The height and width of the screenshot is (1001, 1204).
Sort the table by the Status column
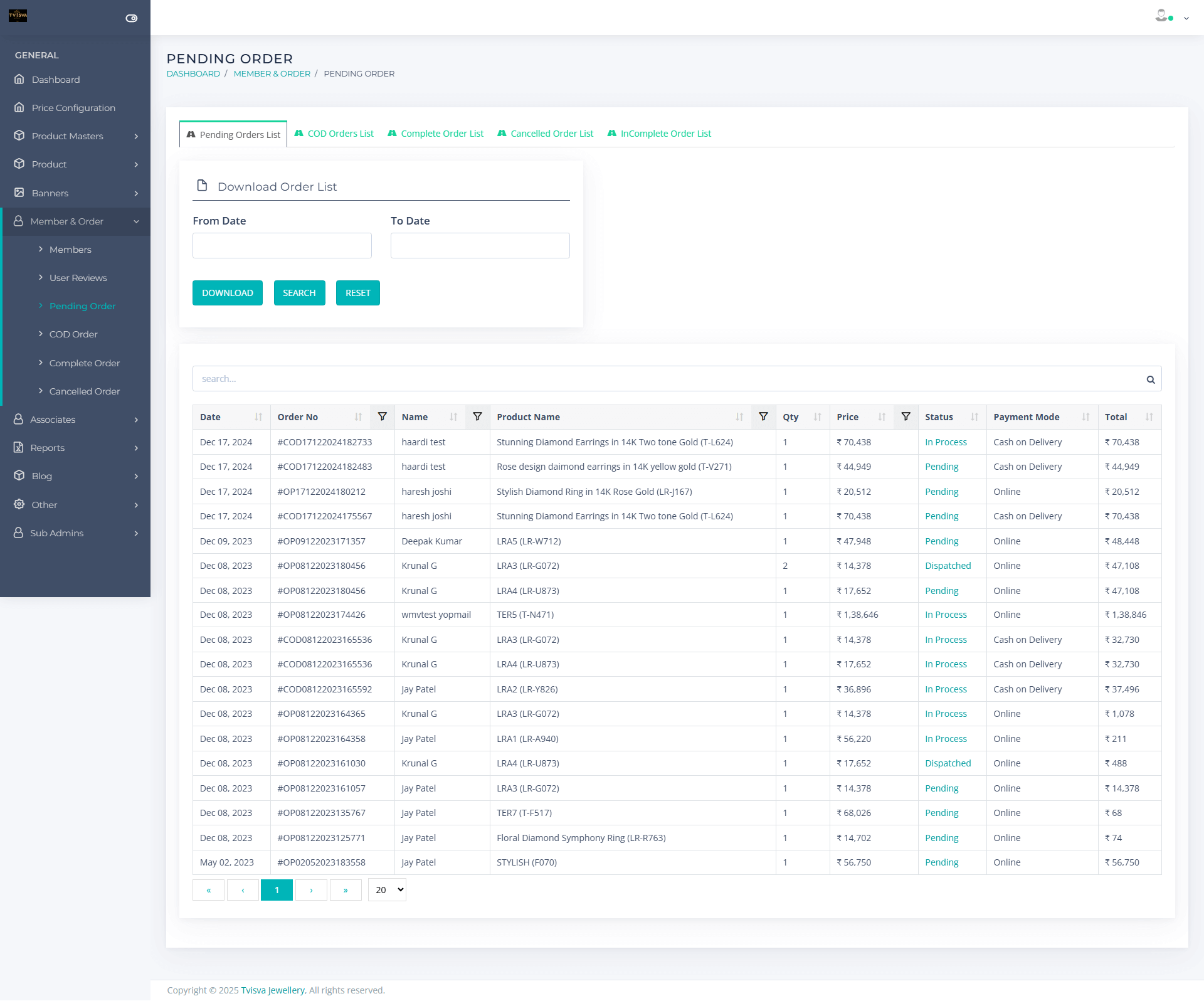[x=974, y=417]
